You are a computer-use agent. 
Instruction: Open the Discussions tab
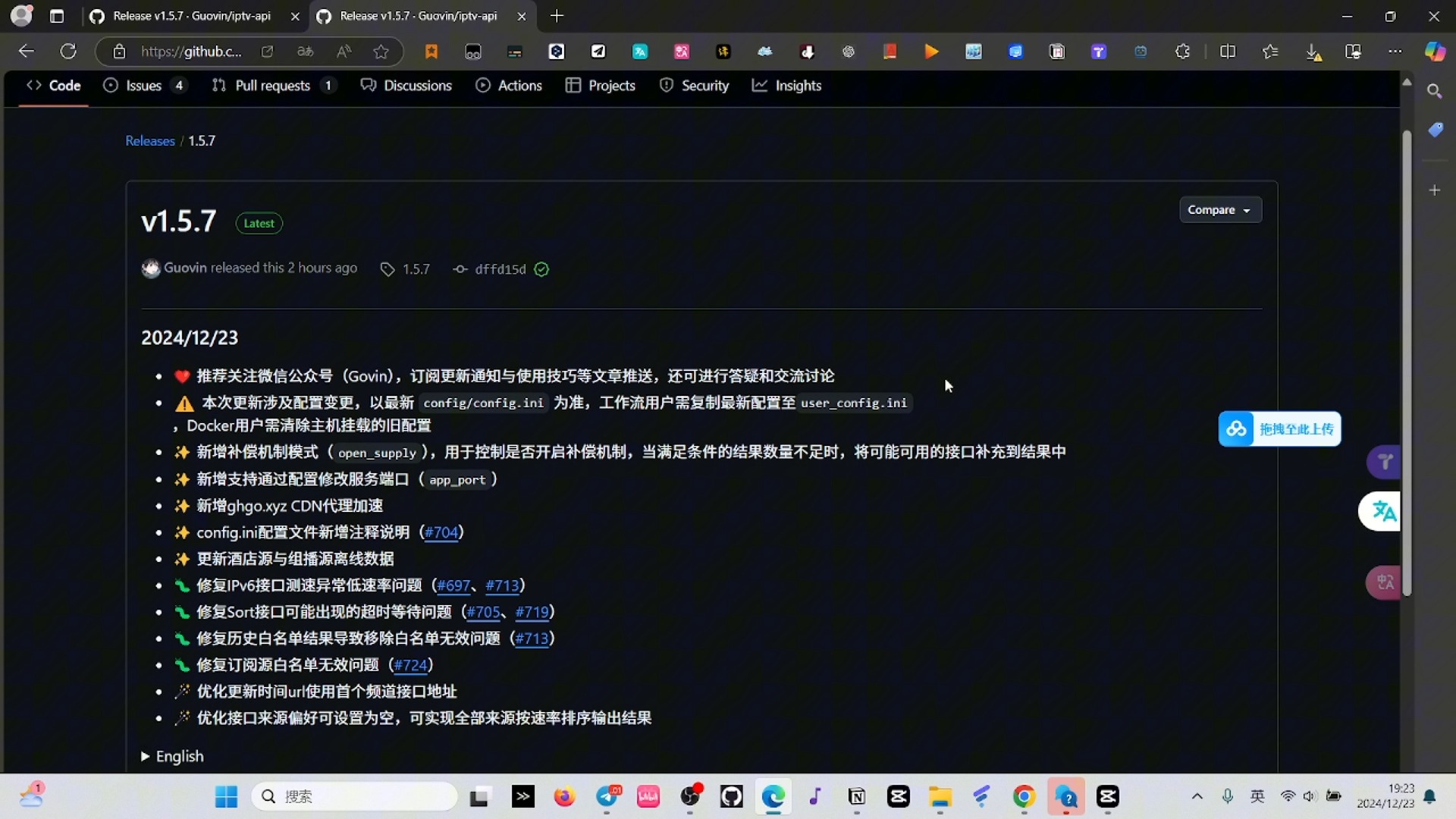pyautogui.click(x=406, y=86)
